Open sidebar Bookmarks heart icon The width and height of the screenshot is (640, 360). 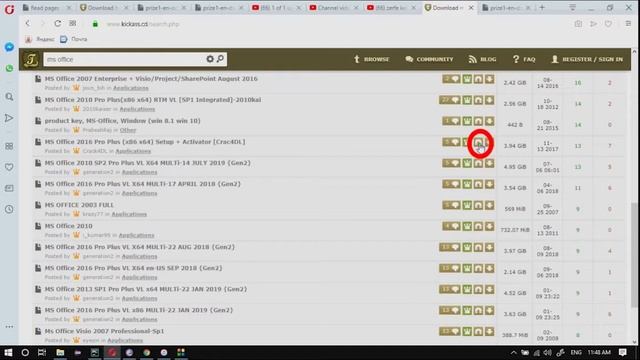tap(9, 167)
